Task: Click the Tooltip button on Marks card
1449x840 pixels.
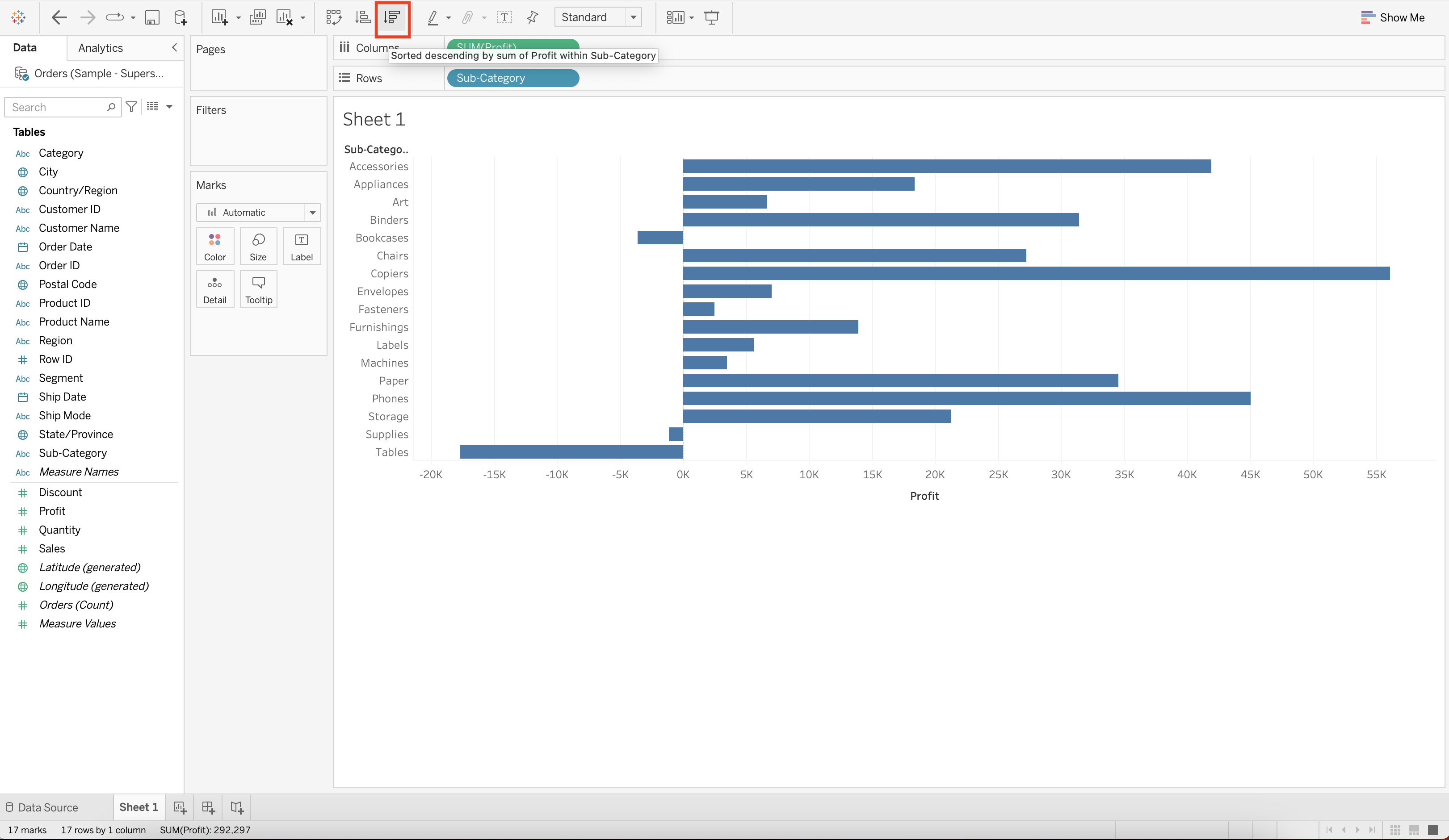Action: pyautogui.click(x=258, y=289)
